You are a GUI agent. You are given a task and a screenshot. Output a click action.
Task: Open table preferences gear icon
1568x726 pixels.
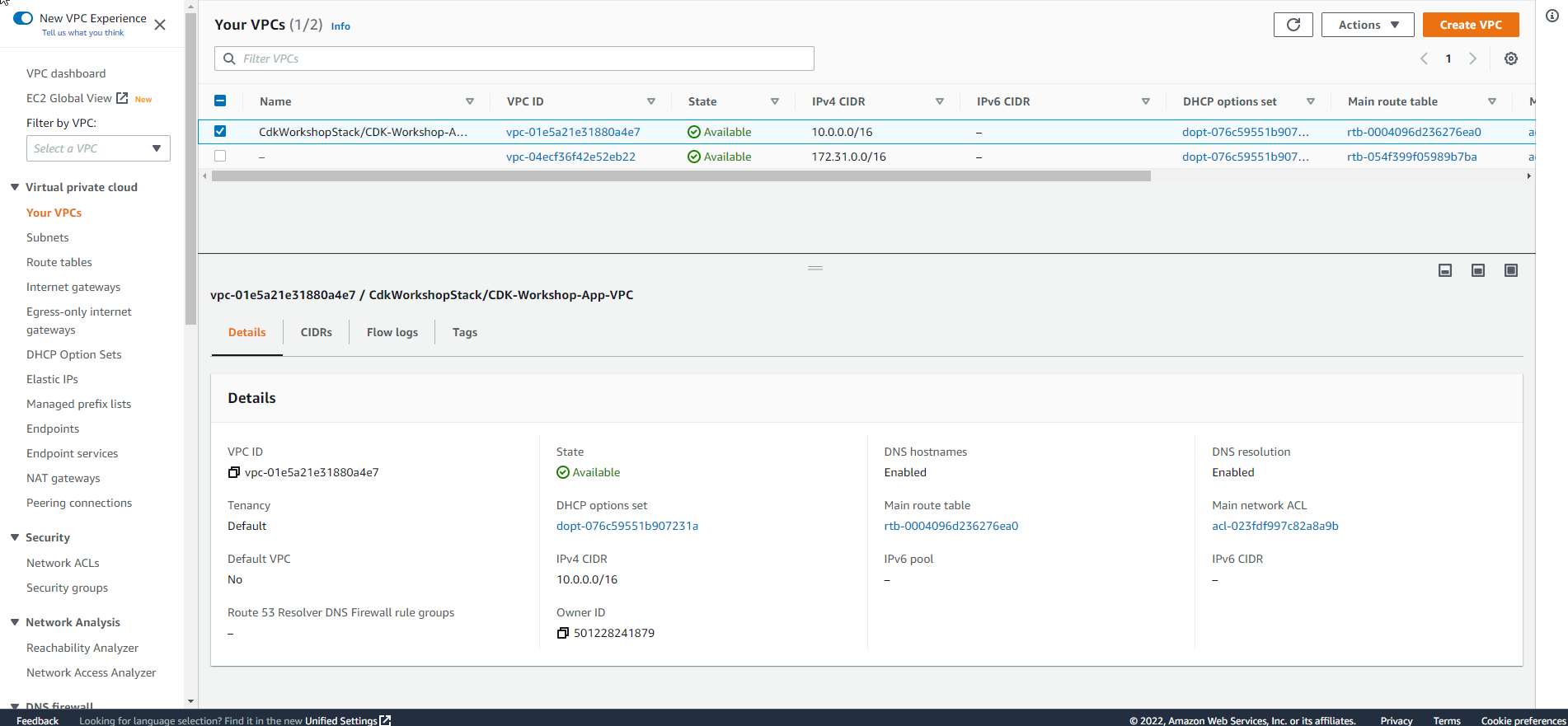click(x=1511, y=59)
